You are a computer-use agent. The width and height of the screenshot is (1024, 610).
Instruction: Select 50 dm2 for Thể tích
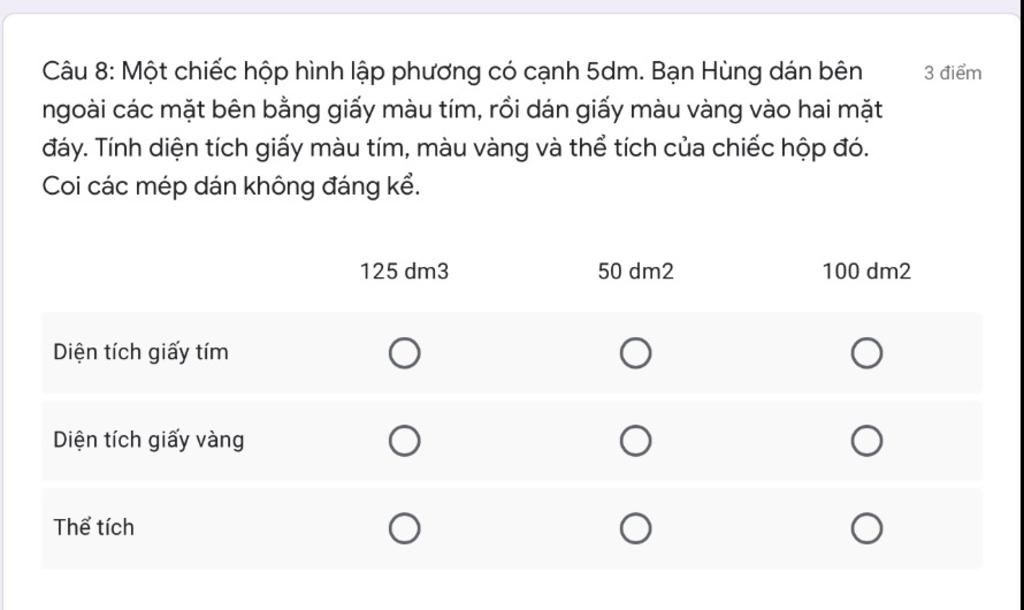tap(635, 528)
